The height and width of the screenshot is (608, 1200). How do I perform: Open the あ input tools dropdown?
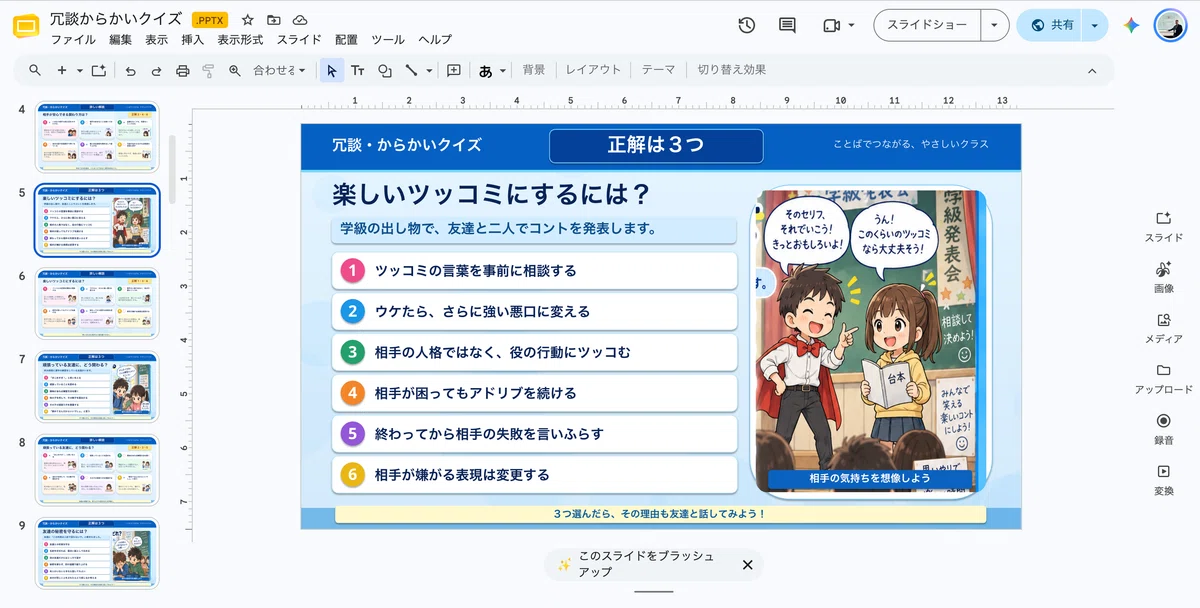[x=492, y=70]
